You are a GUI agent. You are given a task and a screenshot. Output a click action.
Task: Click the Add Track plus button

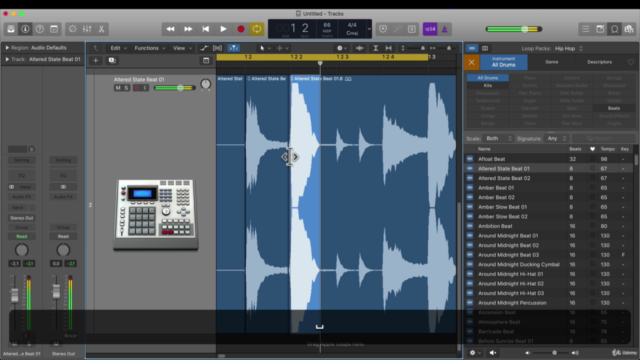pos(96,60)
